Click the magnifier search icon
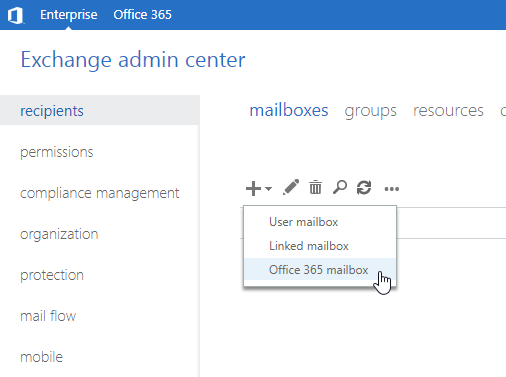The height and width of the screenshot is (377, 506). (x=340, y=187)
